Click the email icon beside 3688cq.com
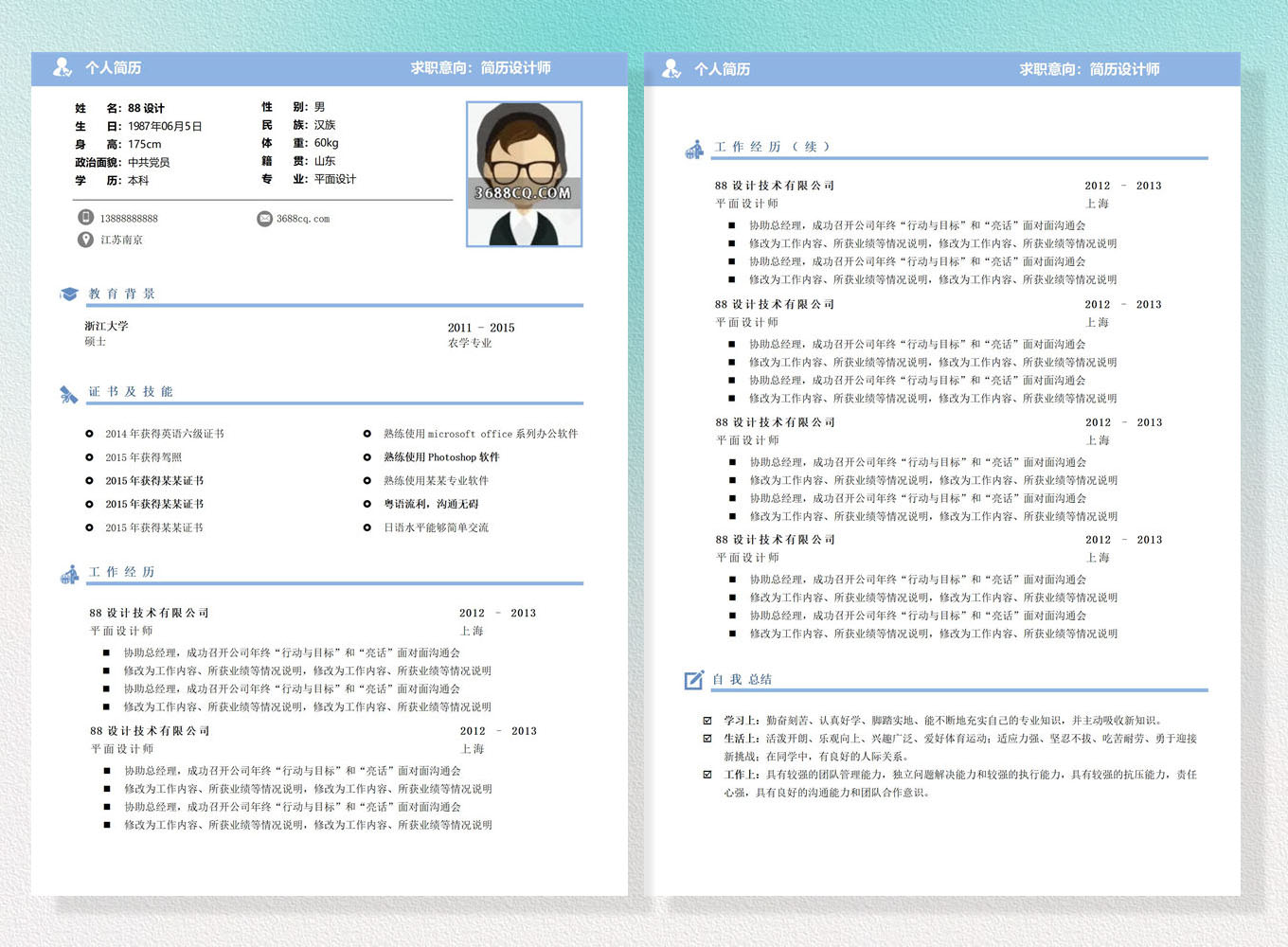Image resolution: width=1288 pixels, height=947 pixels. tap(264, 219)
